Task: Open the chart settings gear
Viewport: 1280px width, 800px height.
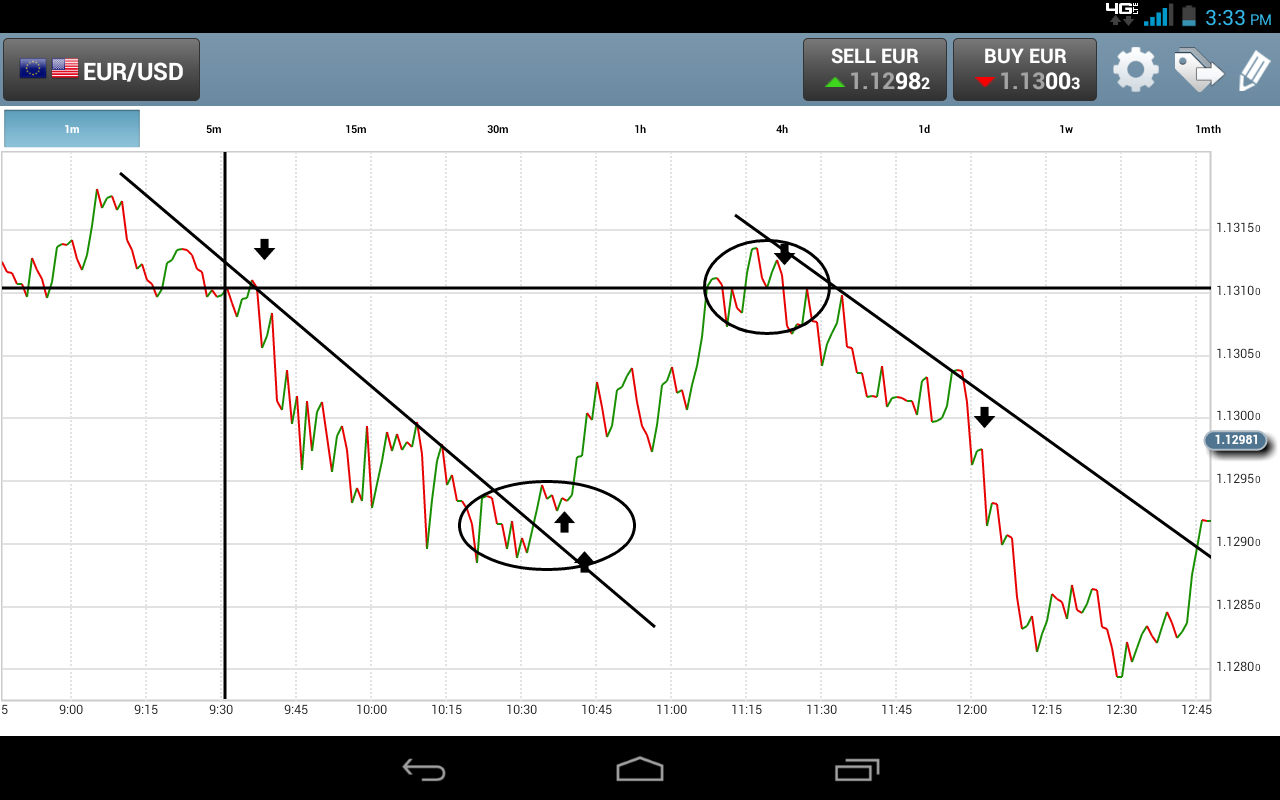Action: [1136, 70]
